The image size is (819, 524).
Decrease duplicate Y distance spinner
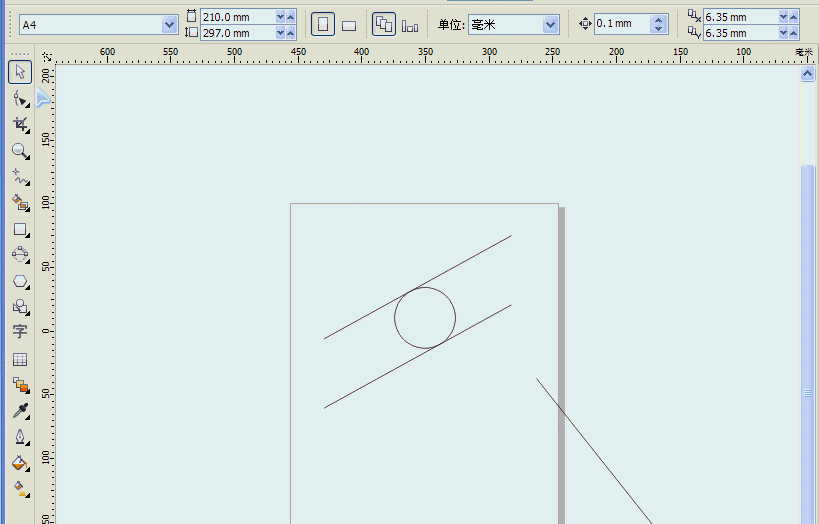pyautogui.click(x=783, y=33)
